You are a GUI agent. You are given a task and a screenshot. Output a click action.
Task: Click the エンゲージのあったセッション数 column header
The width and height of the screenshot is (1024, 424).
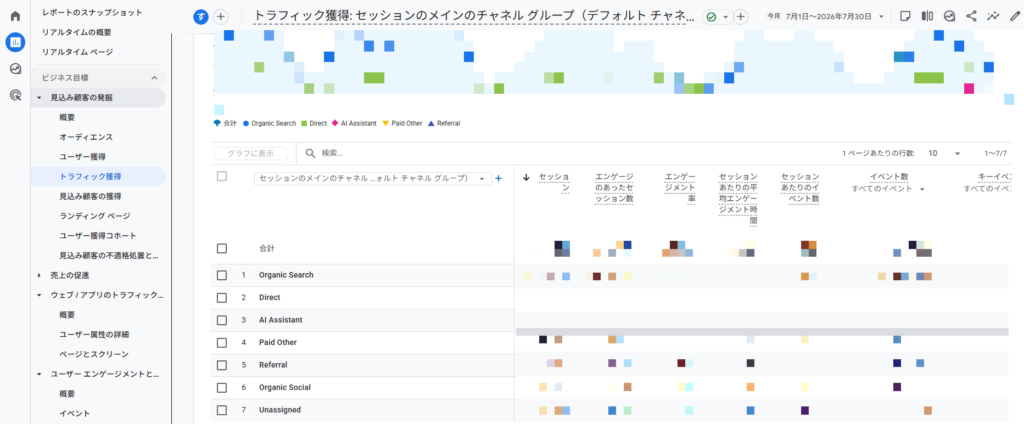615,189
